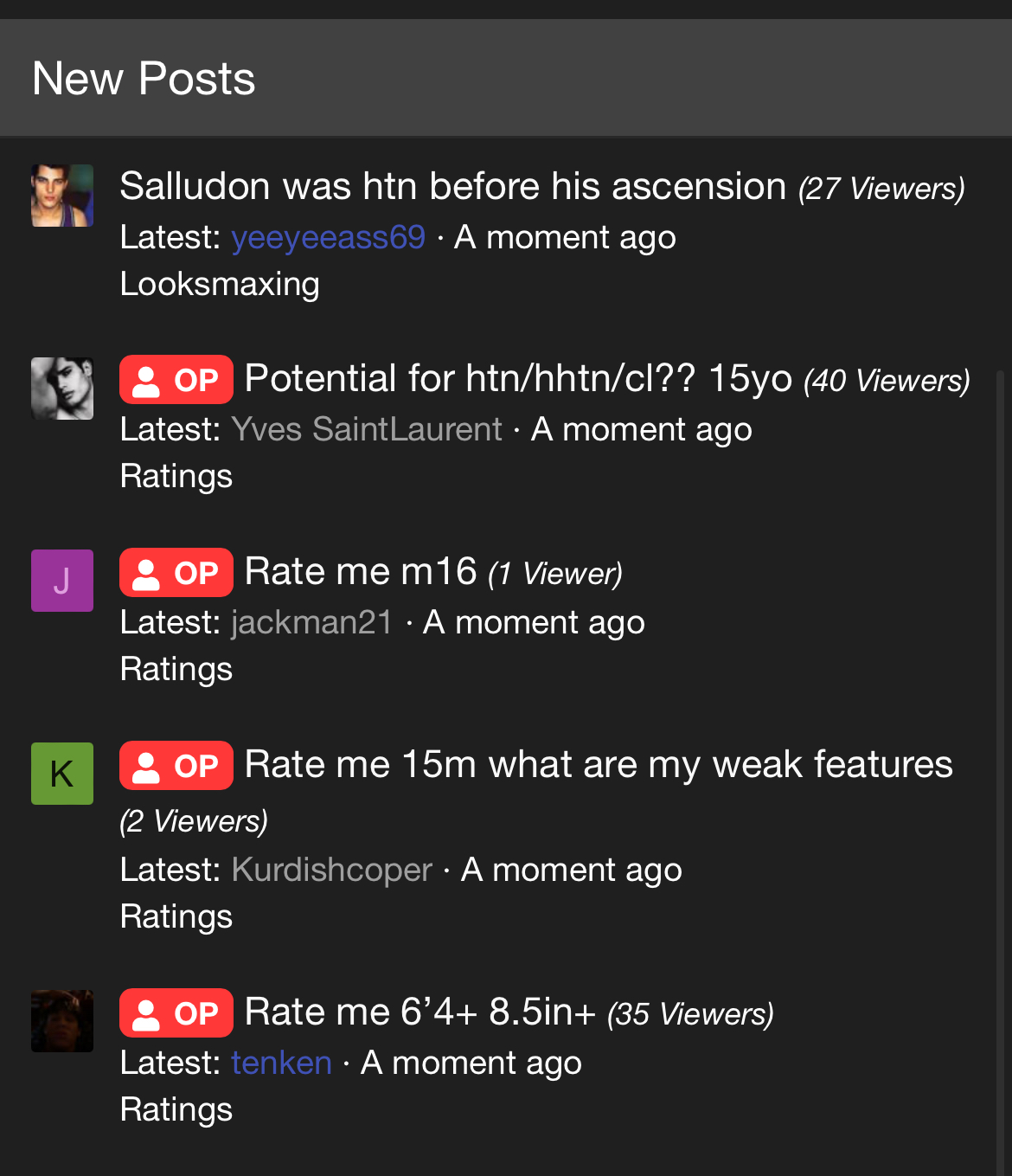Go to the Looksmaxing forum category

pyautogui.click(x=220, y=285)
